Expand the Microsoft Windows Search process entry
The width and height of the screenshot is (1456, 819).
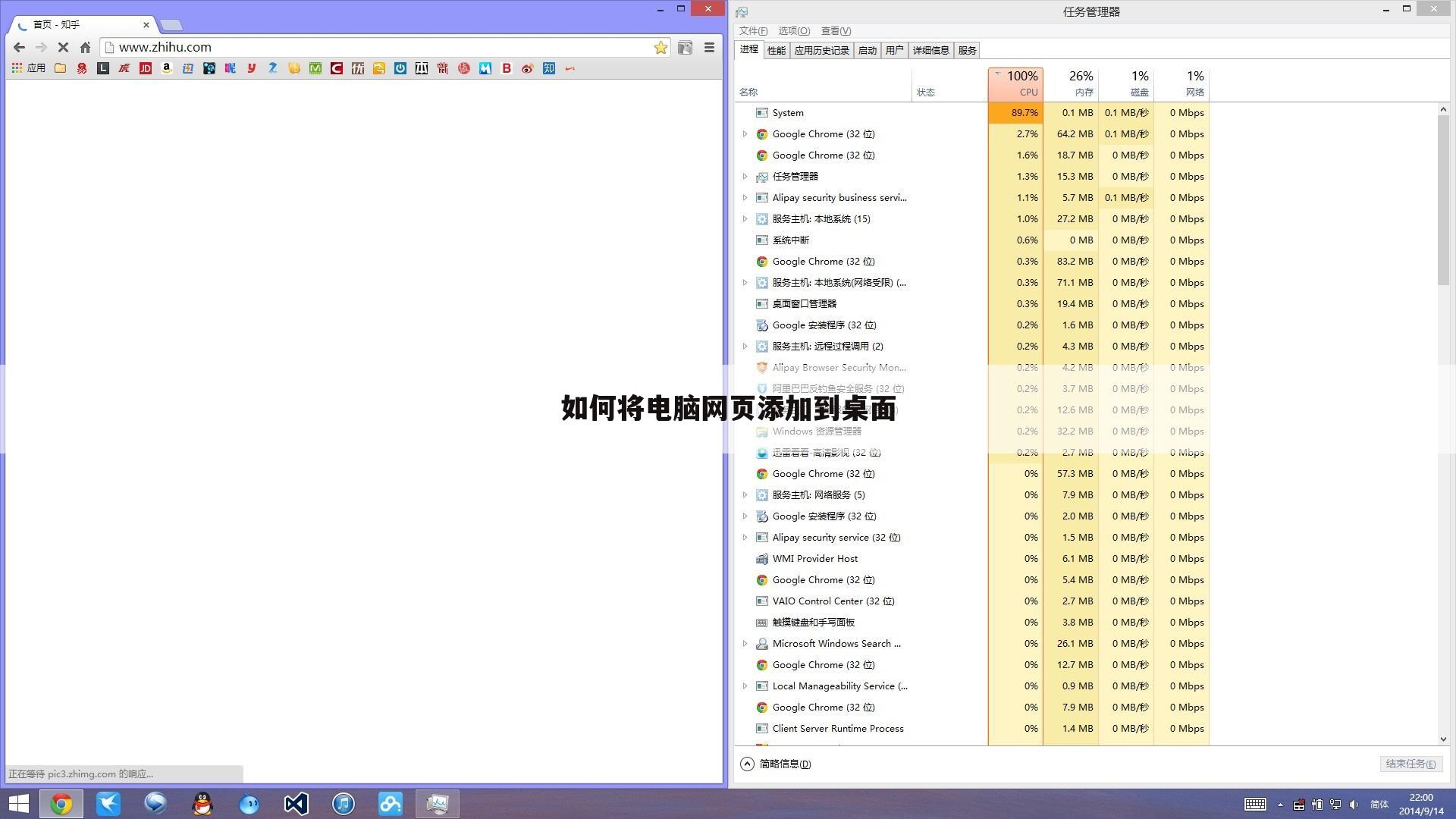pyautogui.click(x=745, y=643)
